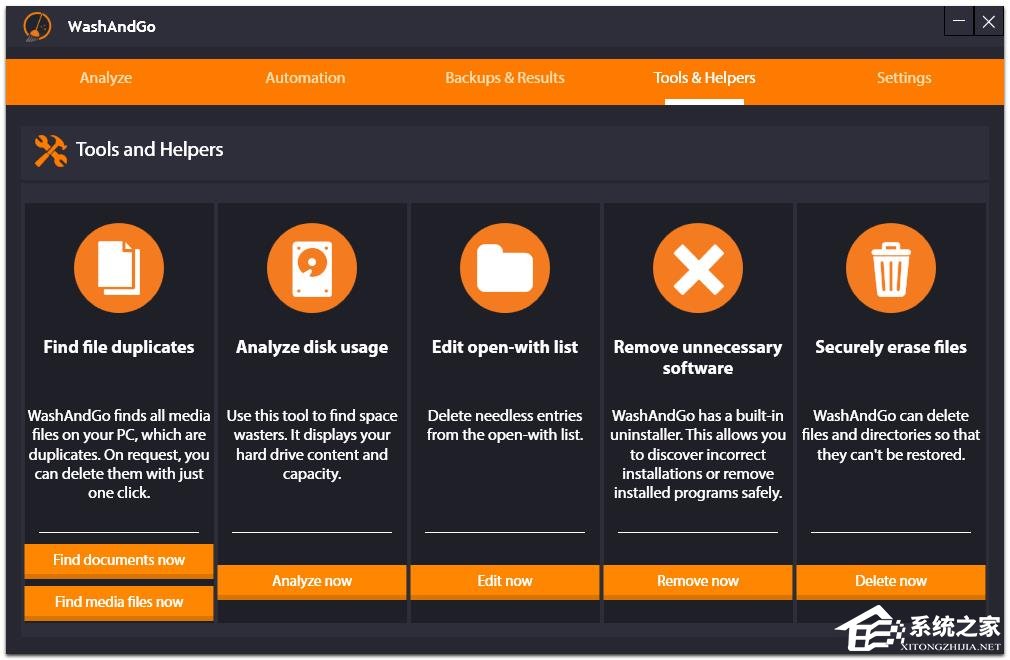This screenshot has width=1010, height=660.
Task: Click the Tools and Helpers section title
Action: coord(149,150)
